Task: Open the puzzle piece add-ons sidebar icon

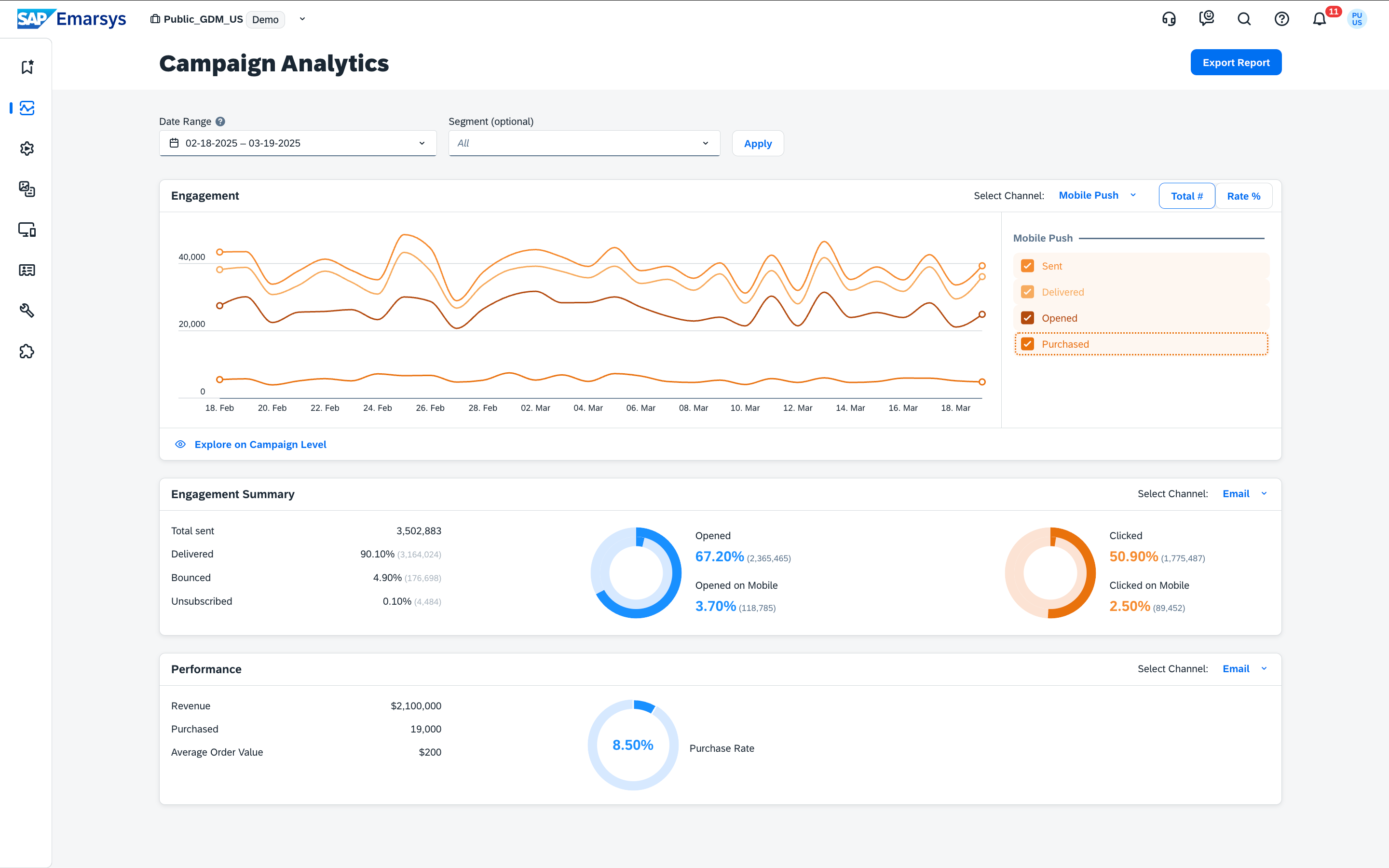Action: tap(27, 352)
